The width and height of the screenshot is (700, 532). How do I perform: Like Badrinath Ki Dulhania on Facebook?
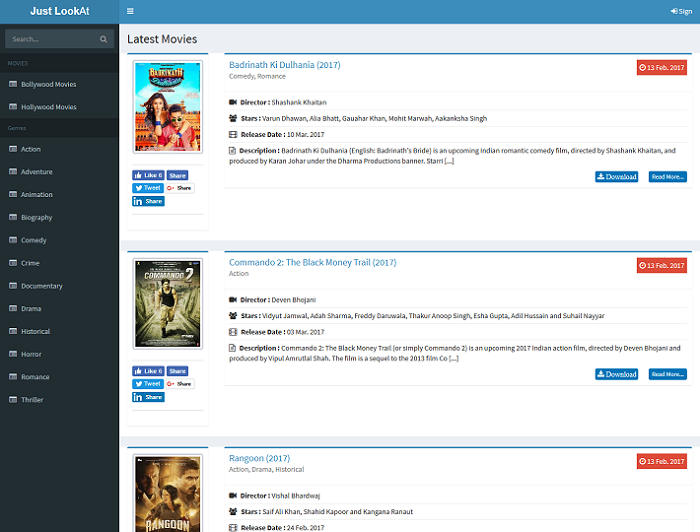(x=148, y=175)
